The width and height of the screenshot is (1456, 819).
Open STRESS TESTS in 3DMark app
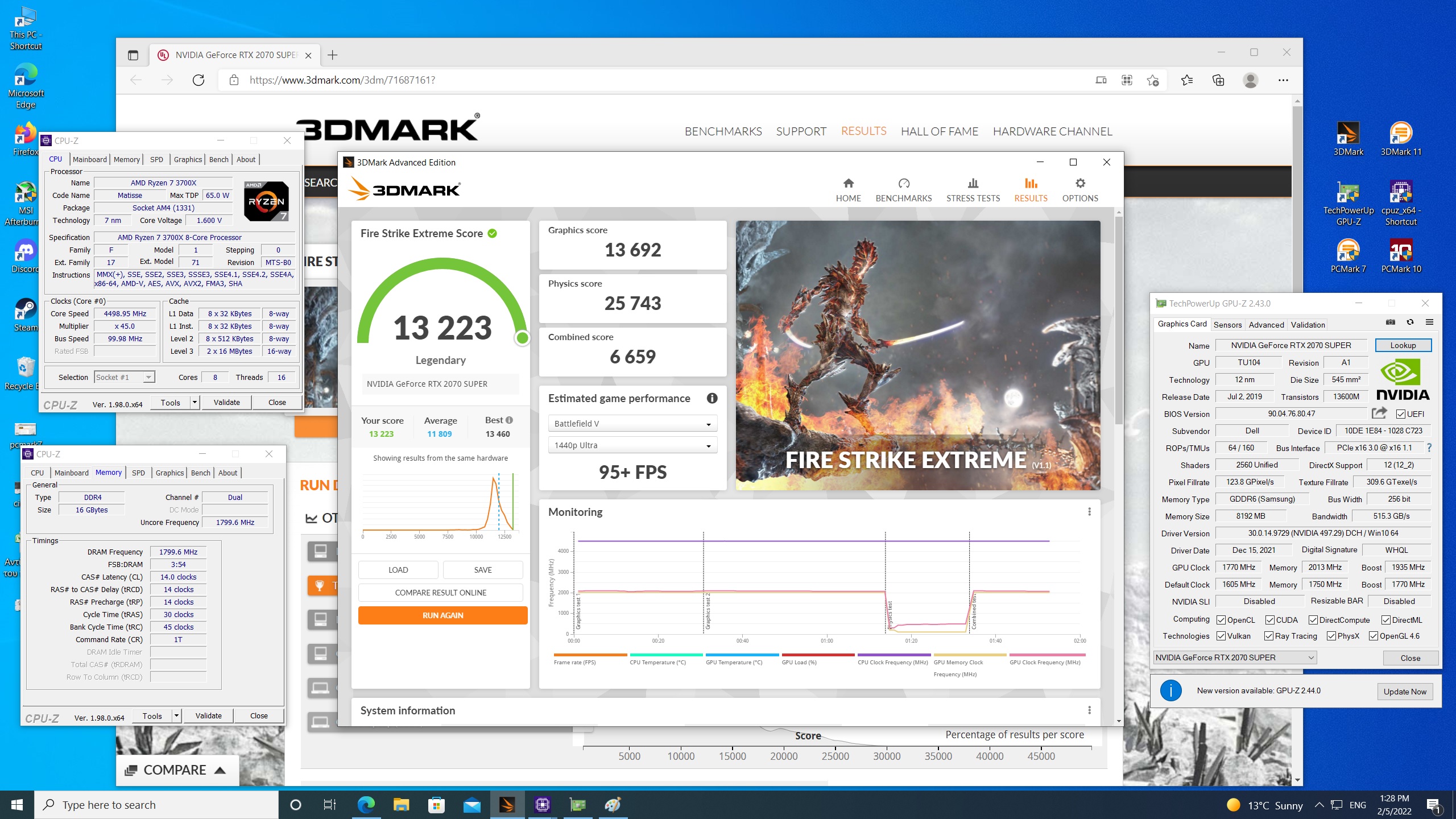point(973,190)
